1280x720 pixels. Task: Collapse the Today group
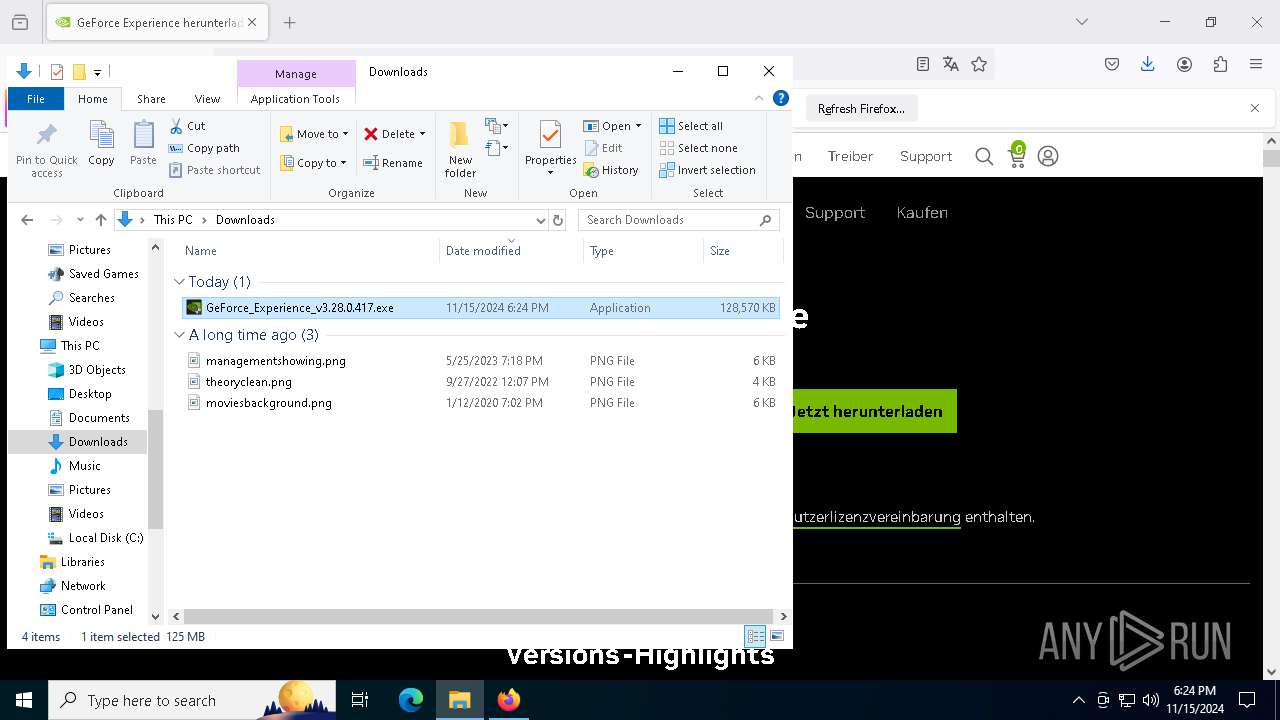pyautogui.click(x=180, y=282)
